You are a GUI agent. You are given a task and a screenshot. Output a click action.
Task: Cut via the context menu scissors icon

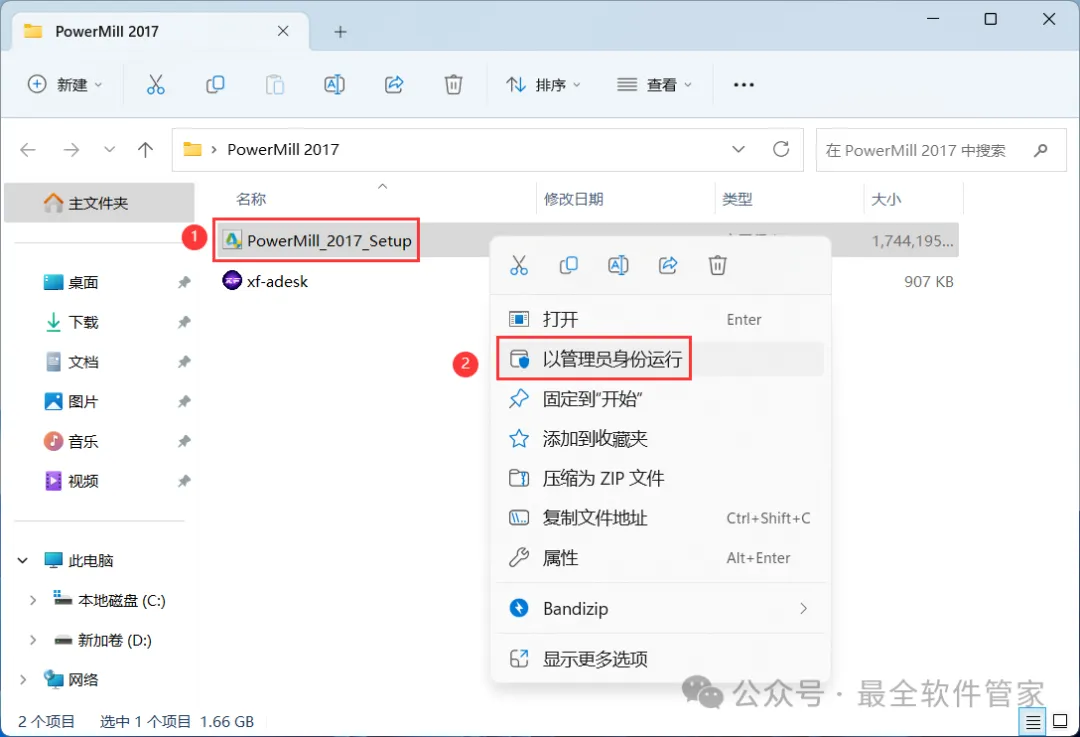pyautogui.click(x=519, y=265)
